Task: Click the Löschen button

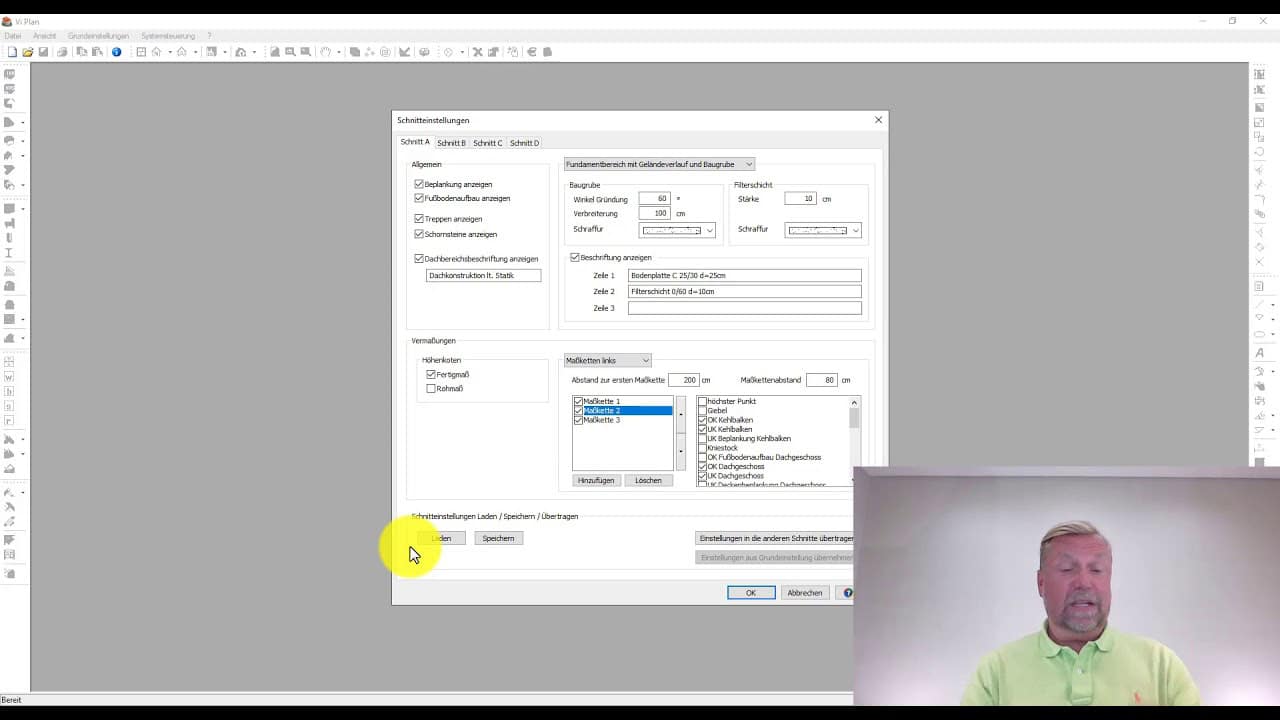Action: coord(648,480)
